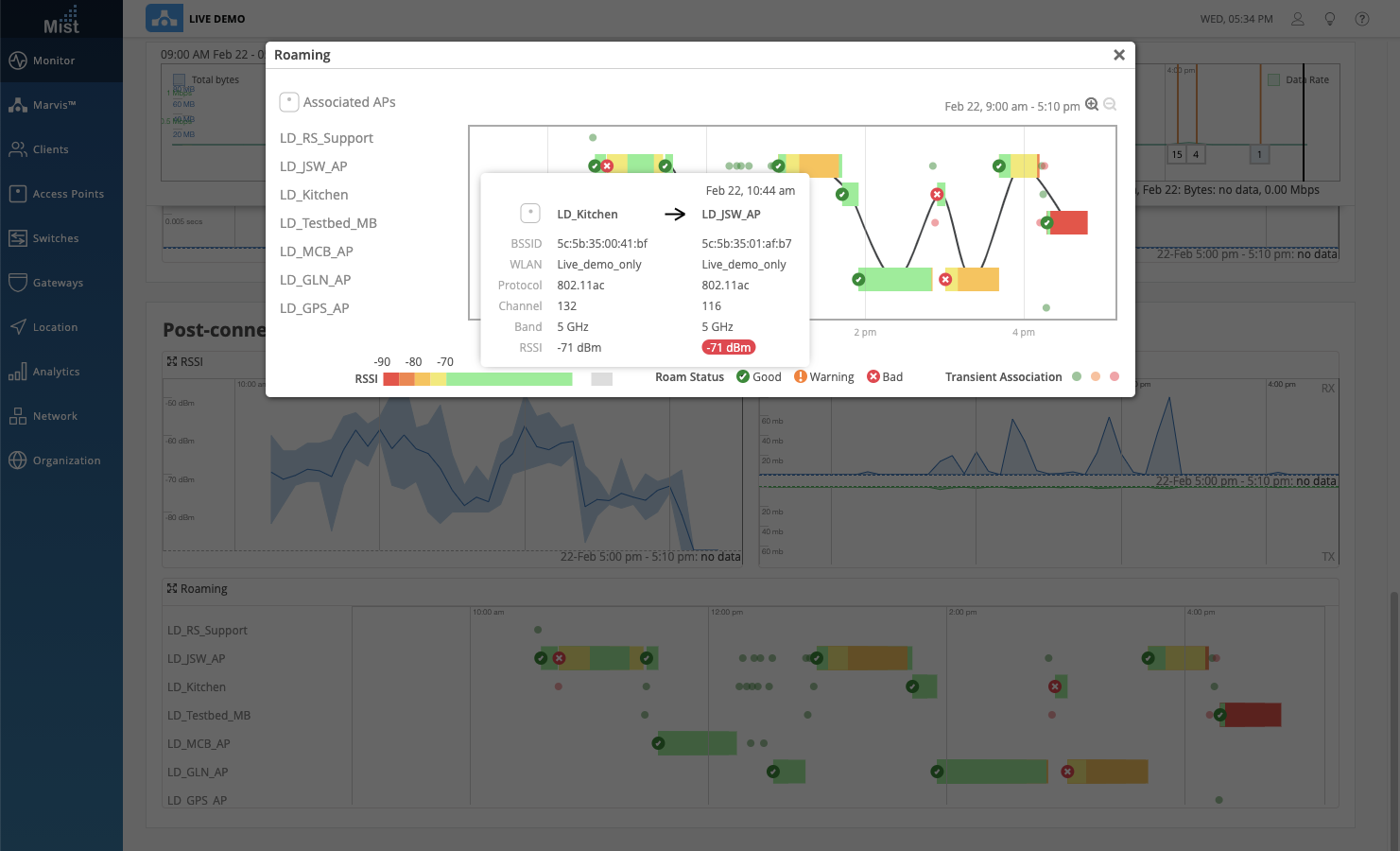Click the date range Feb 22, 9:00 am - 5:10 pm
The width and height of the screenshot is (1400, 851).
pyautogui.click(x=1011, y=106)
